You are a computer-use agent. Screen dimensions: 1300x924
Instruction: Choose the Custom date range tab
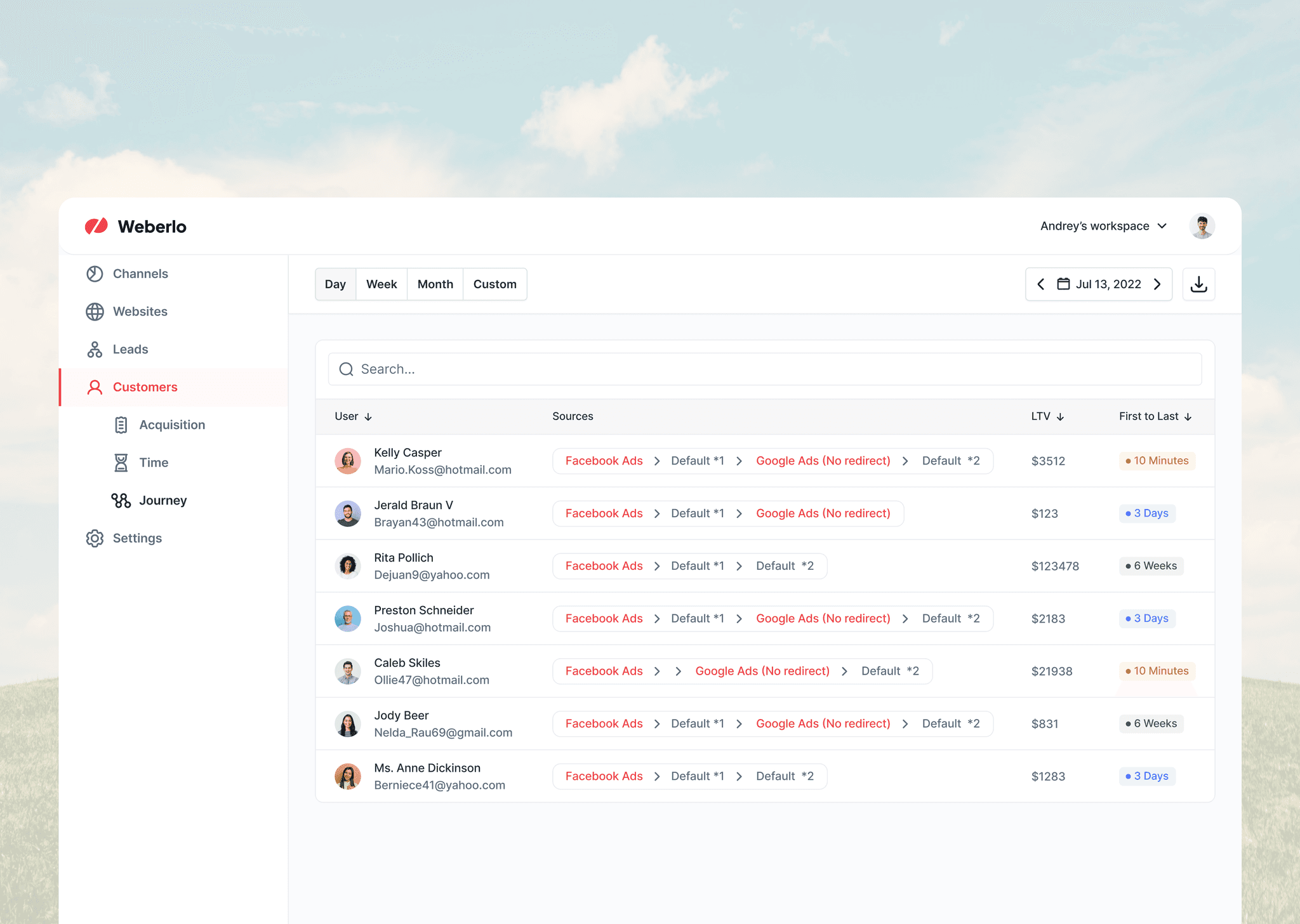[x=494, y=284]
